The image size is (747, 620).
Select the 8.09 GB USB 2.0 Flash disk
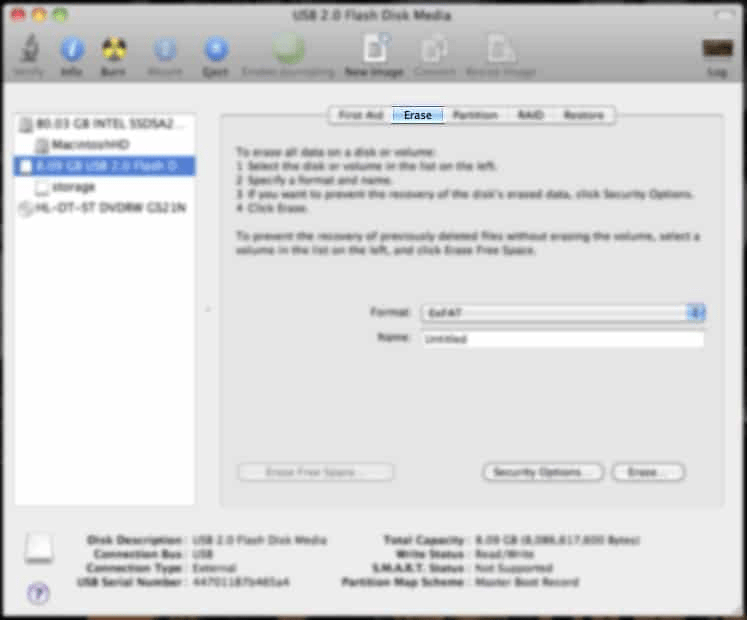[x=104, y=166]
